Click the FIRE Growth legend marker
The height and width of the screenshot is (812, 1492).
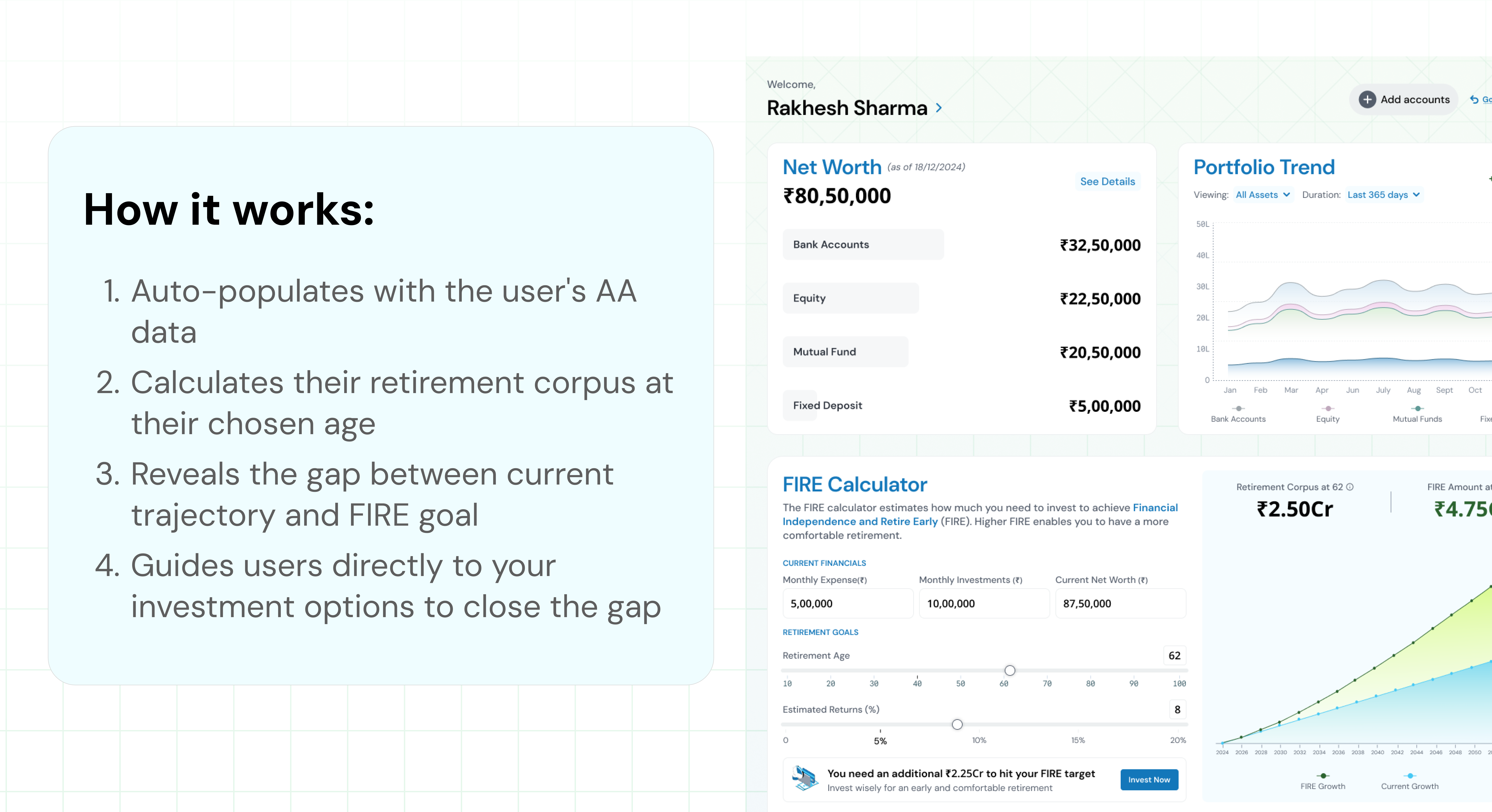click(1323, 776)
